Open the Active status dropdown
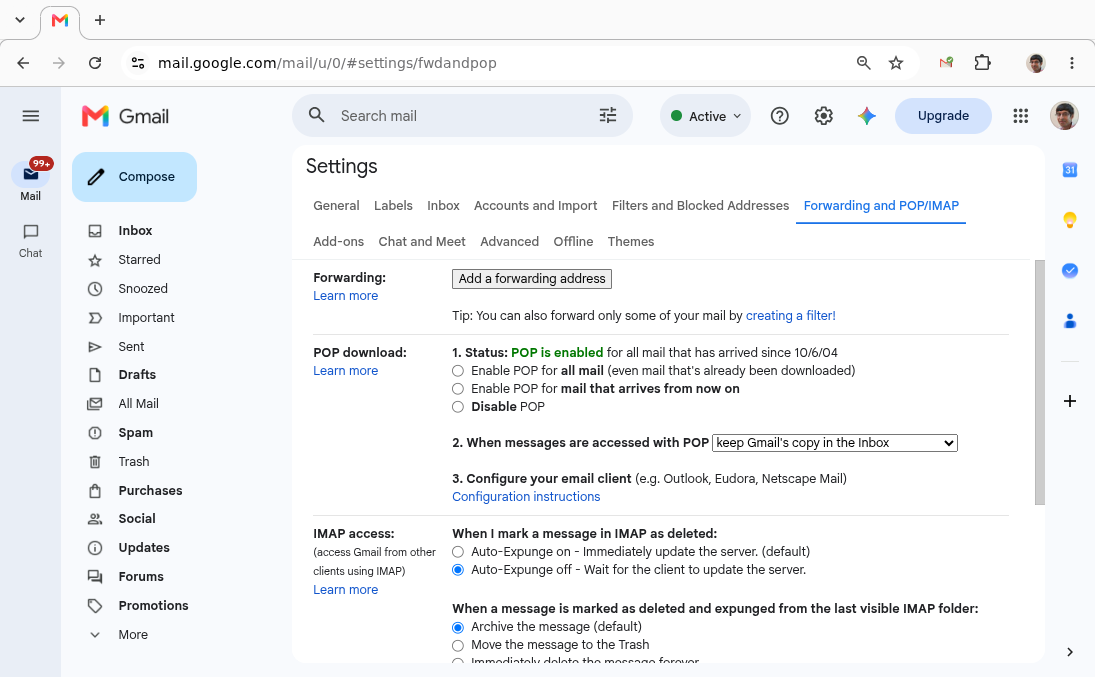 705,116
